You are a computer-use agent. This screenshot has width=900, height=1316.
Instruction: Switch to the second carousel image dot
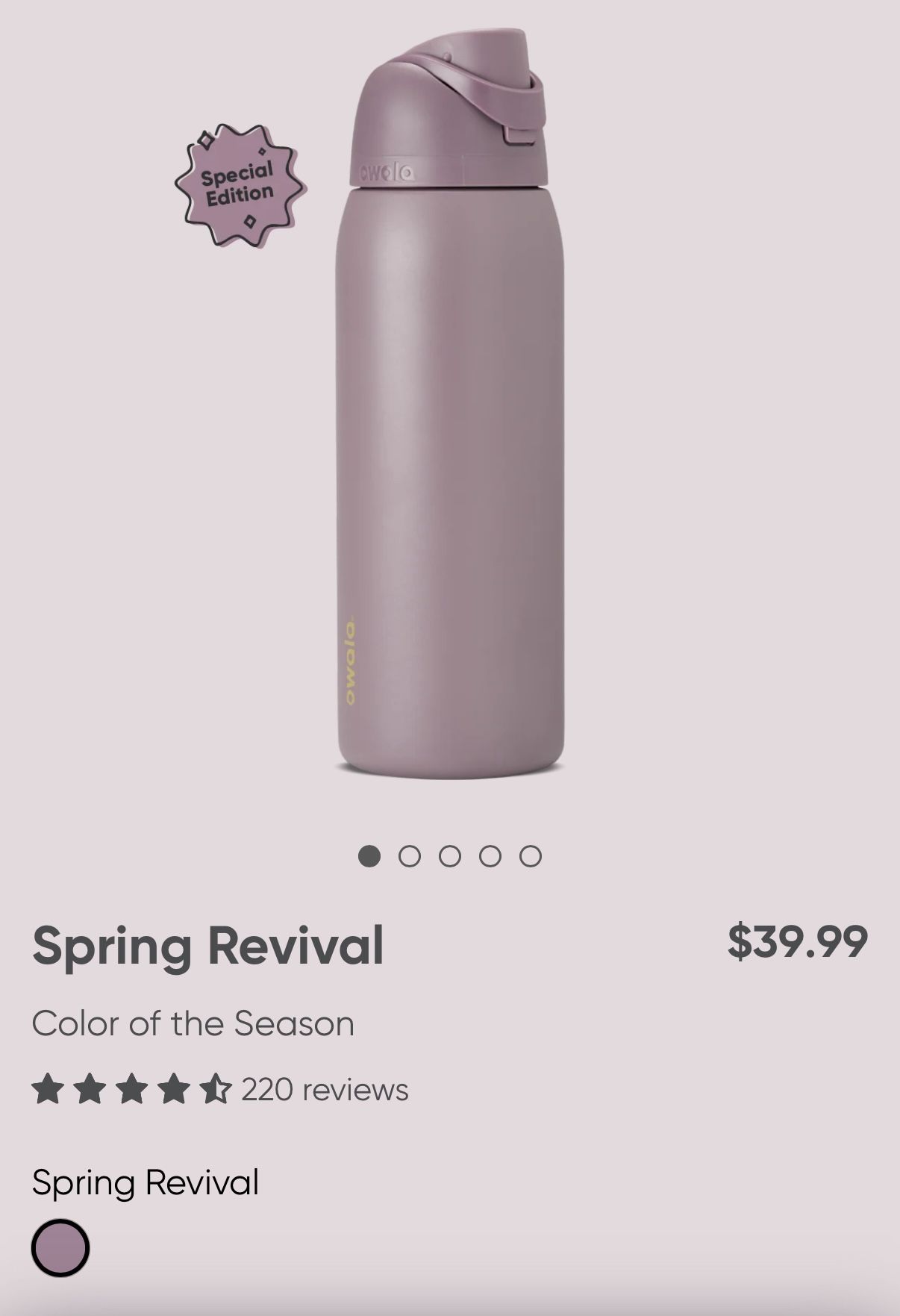[x=410, y=856]
